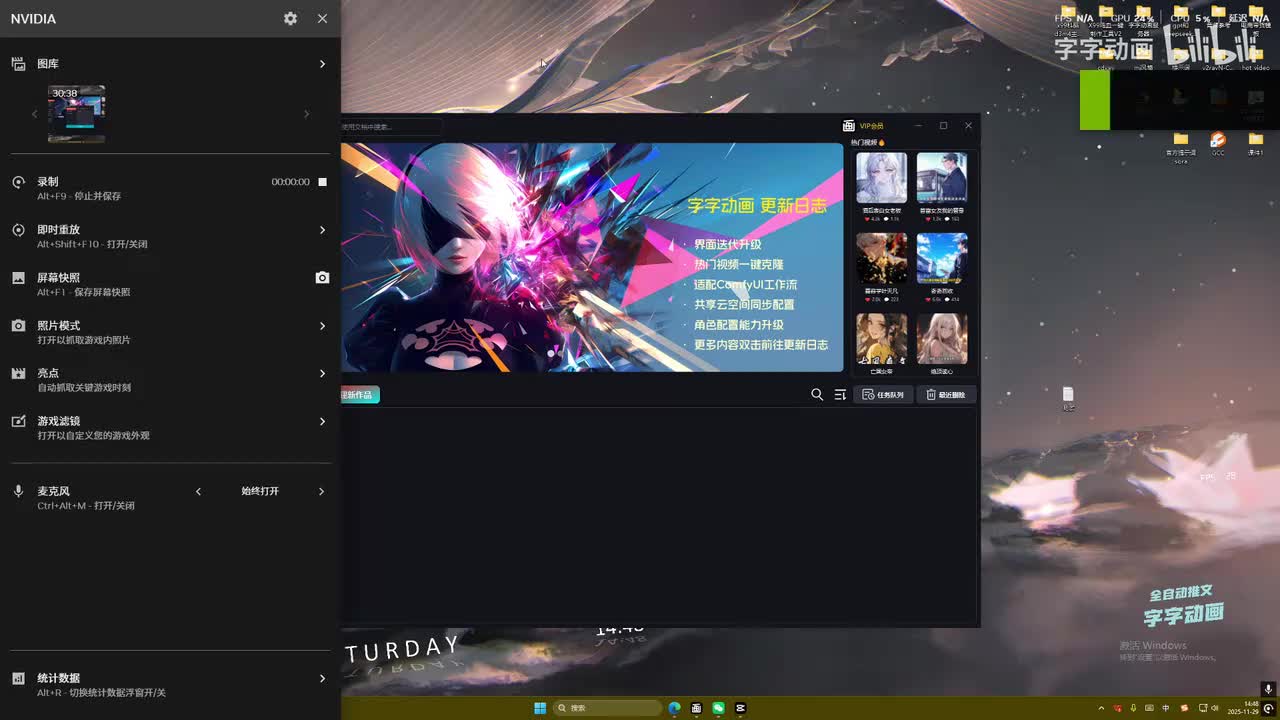The width and height of the screenshot is (1280, 720).
Task: Open the 最近删除 recently deleted list
Action: click(x=946, y=395)
